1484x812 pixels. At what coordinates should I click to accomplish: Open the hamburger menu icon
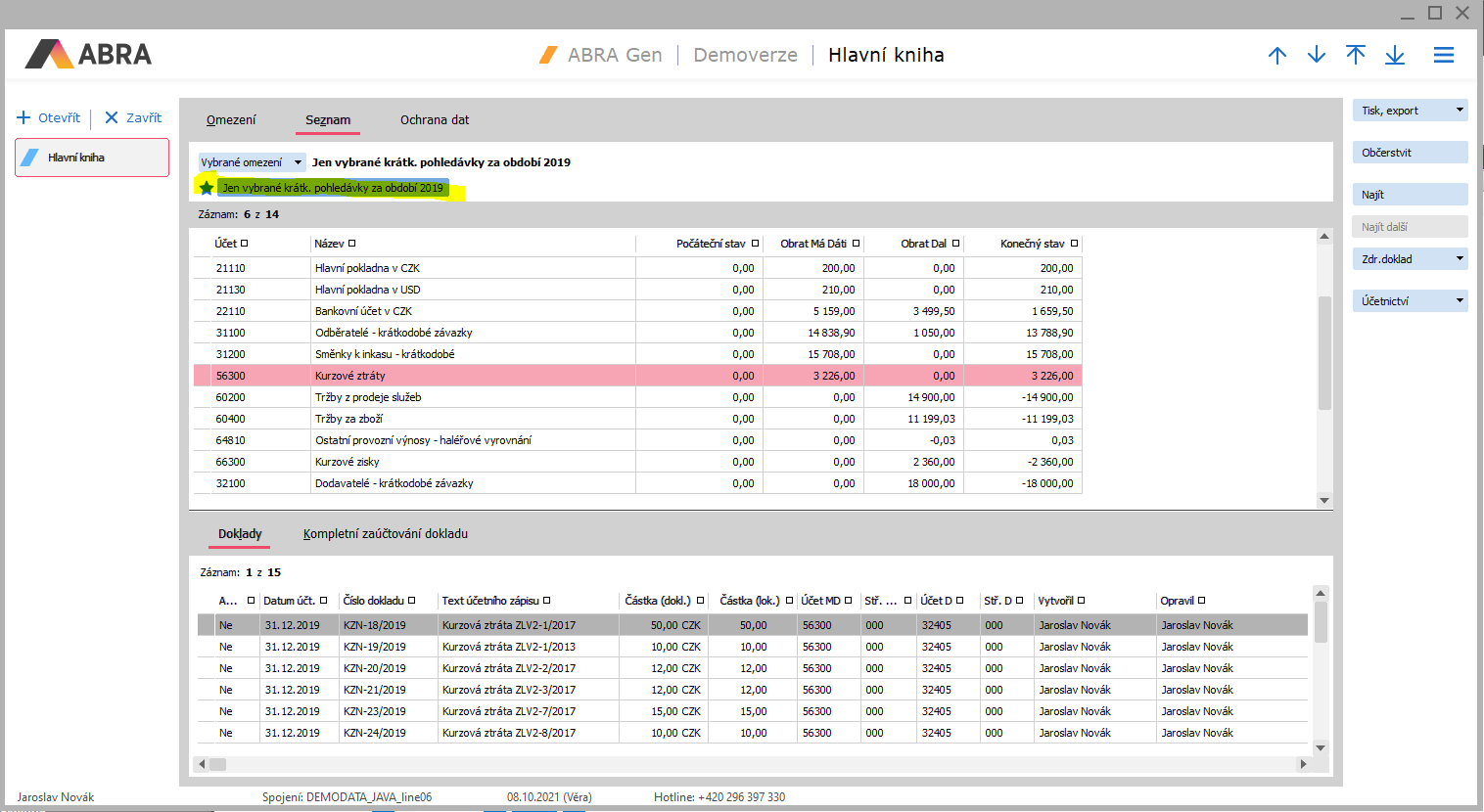point(1444,55)
